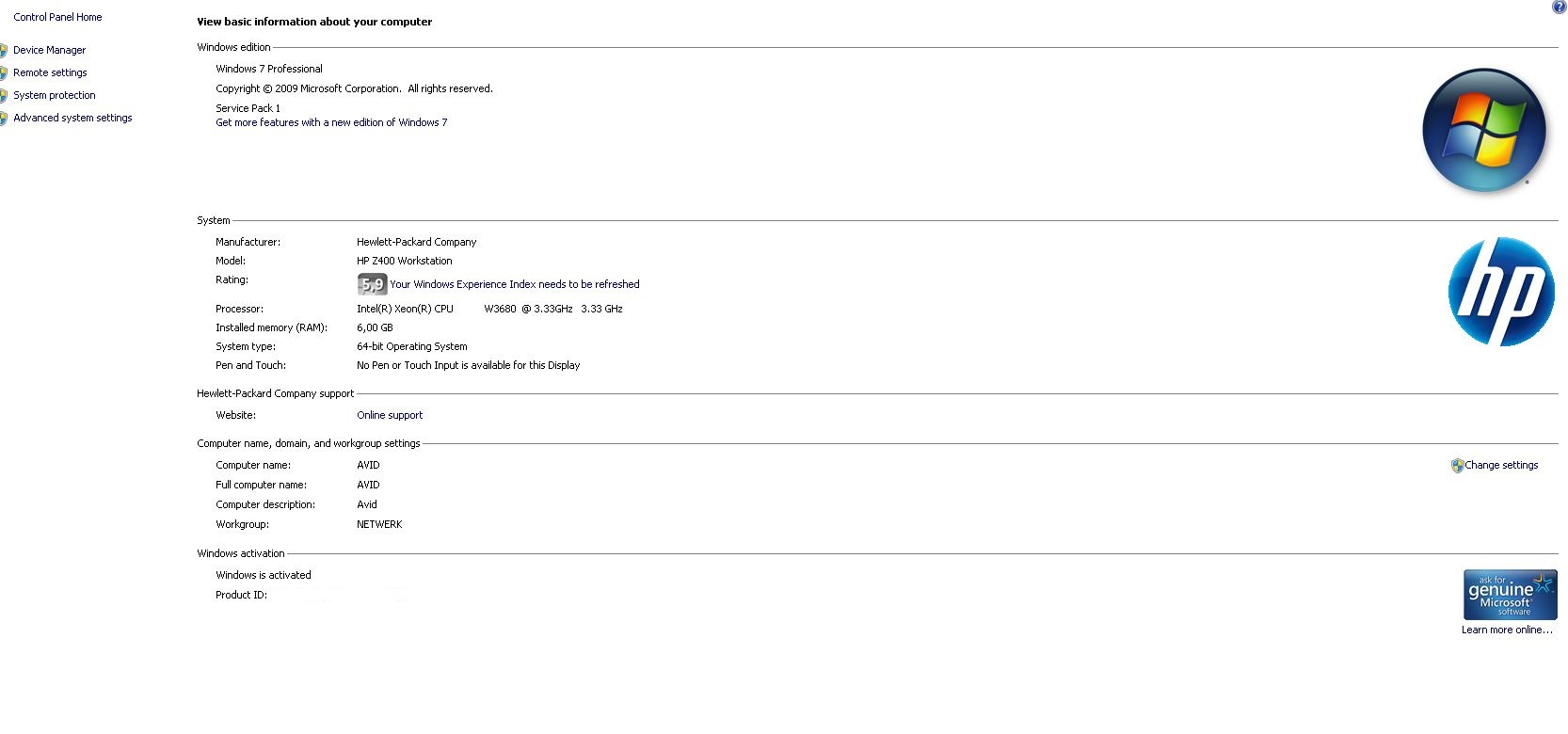Click the genuine Microsoft software badge

(x=1509, y=595)
